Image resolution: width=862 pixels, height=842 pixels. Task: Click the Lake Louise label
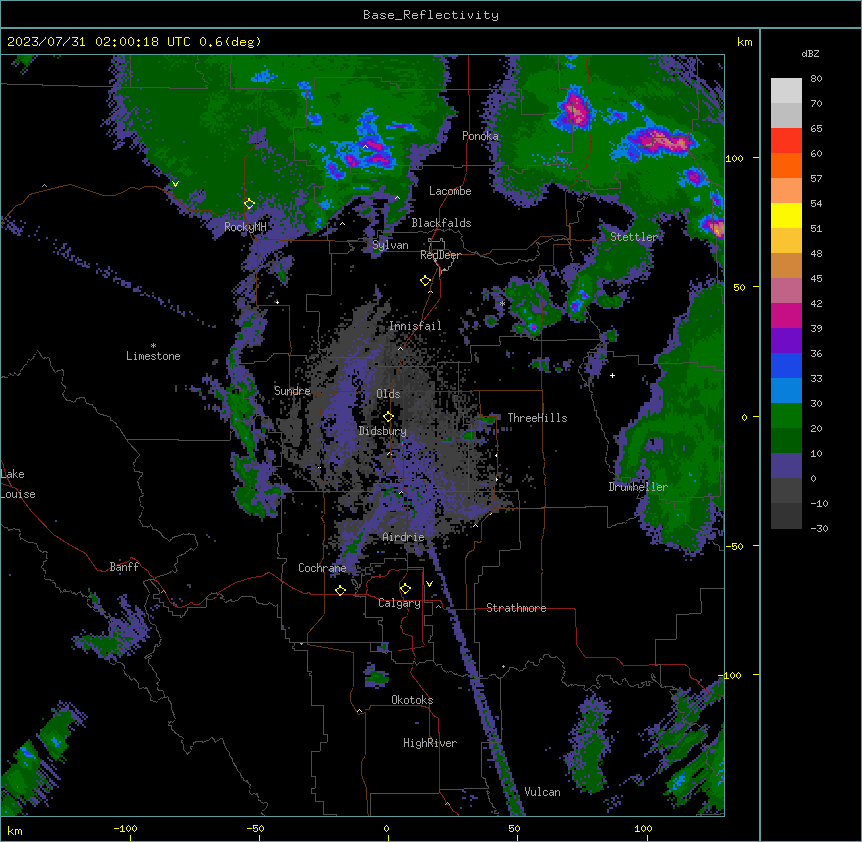point(18,484)
